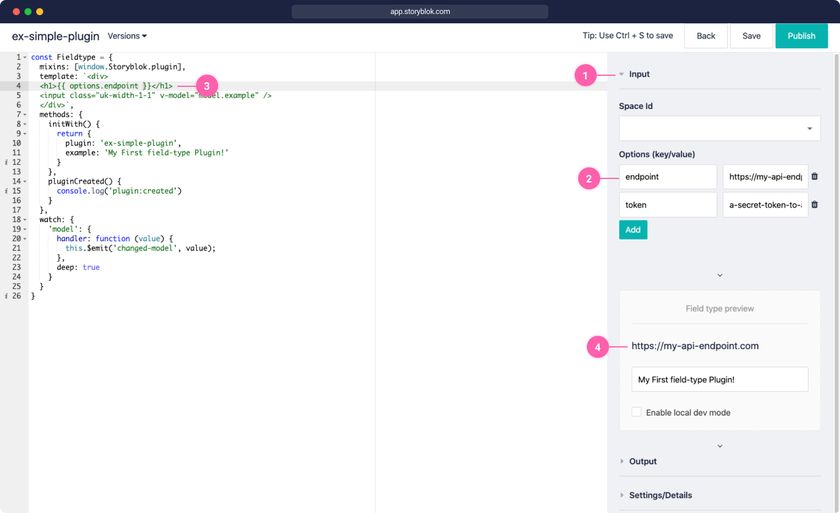This screenshot has width=840, height=513.
Task: Fold 'model' block at line 19
Action: coord(25,229)
